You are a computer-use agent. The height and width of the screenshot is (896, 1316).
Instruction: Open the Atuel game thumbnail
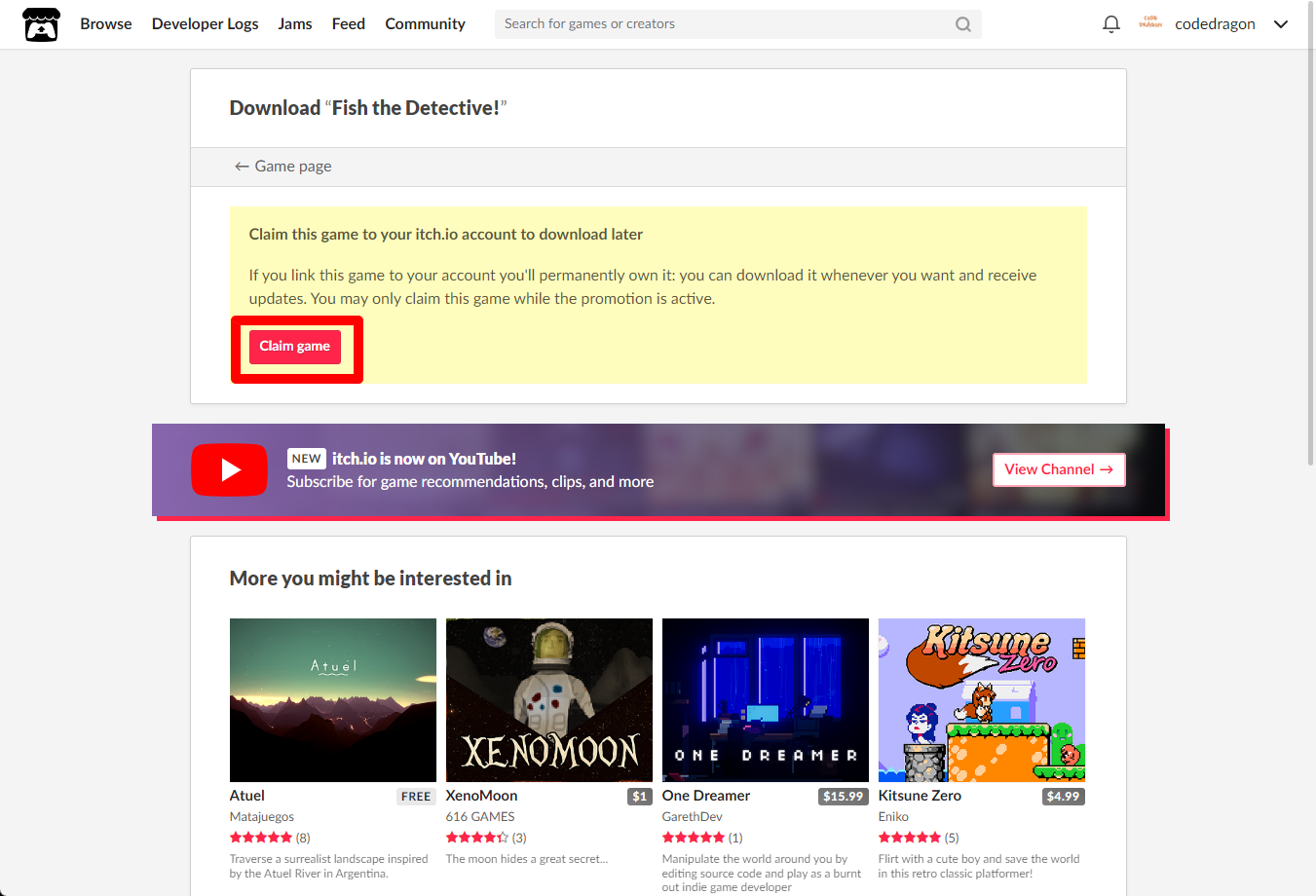tap(333, 700)
